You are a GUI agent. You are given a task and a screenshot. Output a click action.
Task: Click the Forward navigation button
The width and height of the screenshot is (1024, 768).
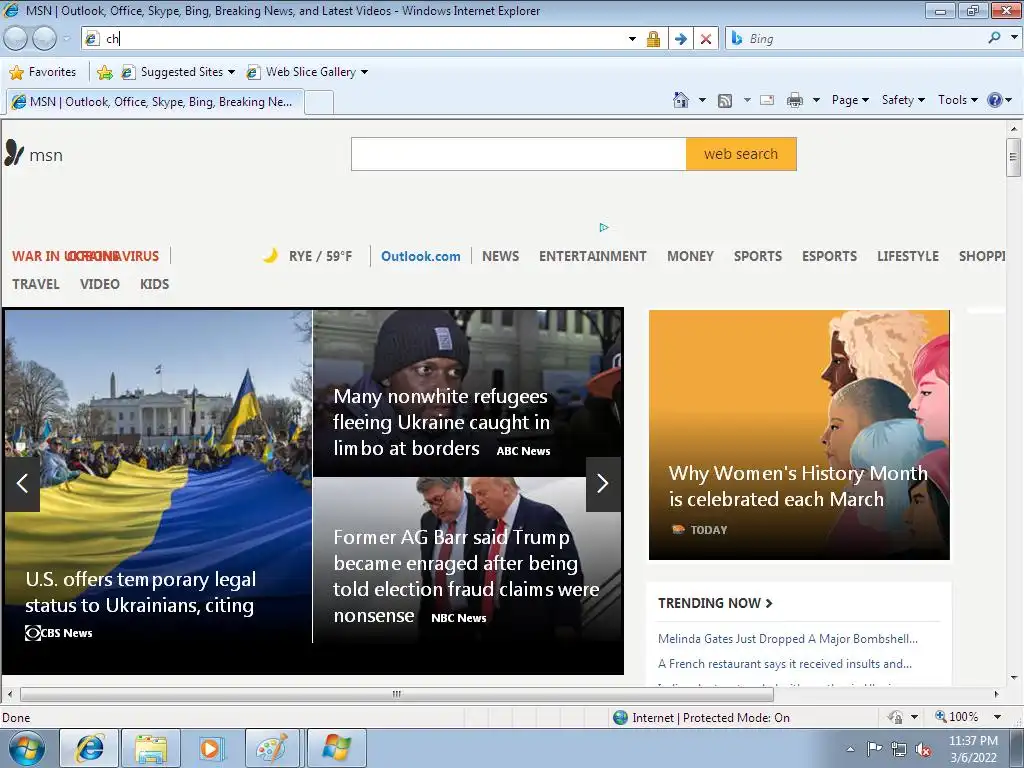pos(44,39)
